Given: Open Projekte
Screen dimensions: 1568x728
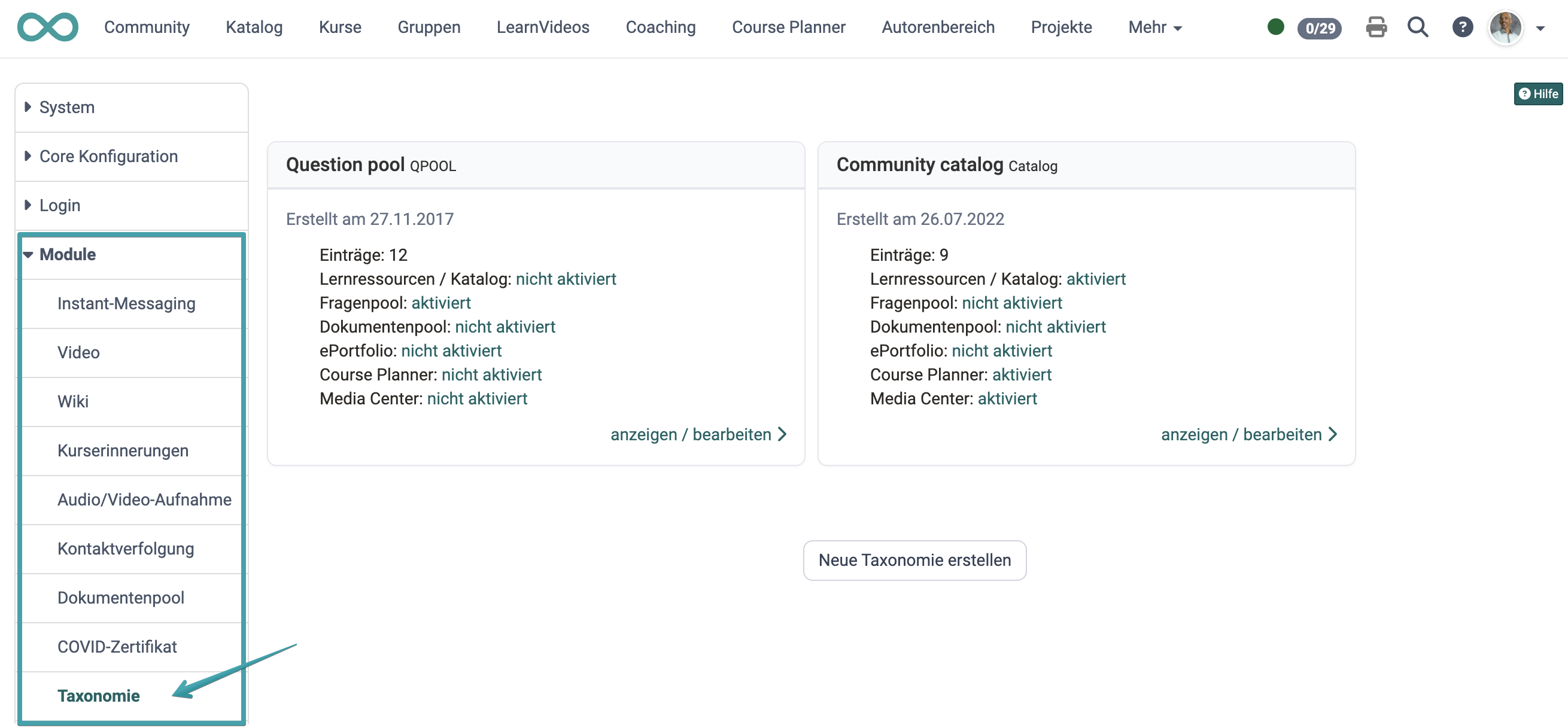Looking at the screenshot, I should [1061, 28].
